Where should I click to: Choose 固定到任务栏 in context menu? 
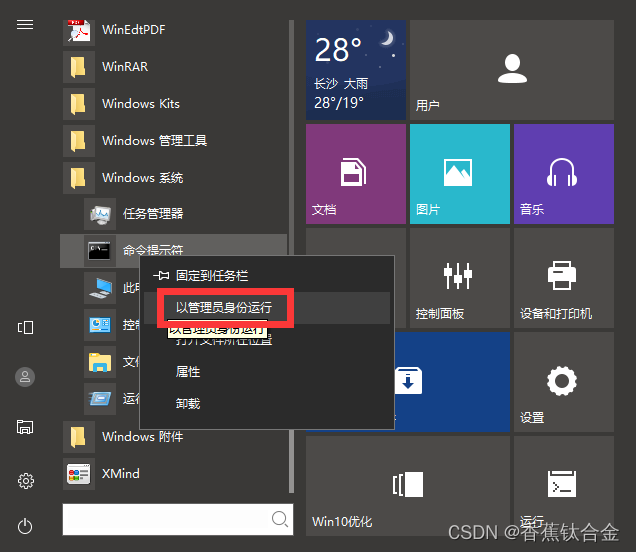coord(267,276)
